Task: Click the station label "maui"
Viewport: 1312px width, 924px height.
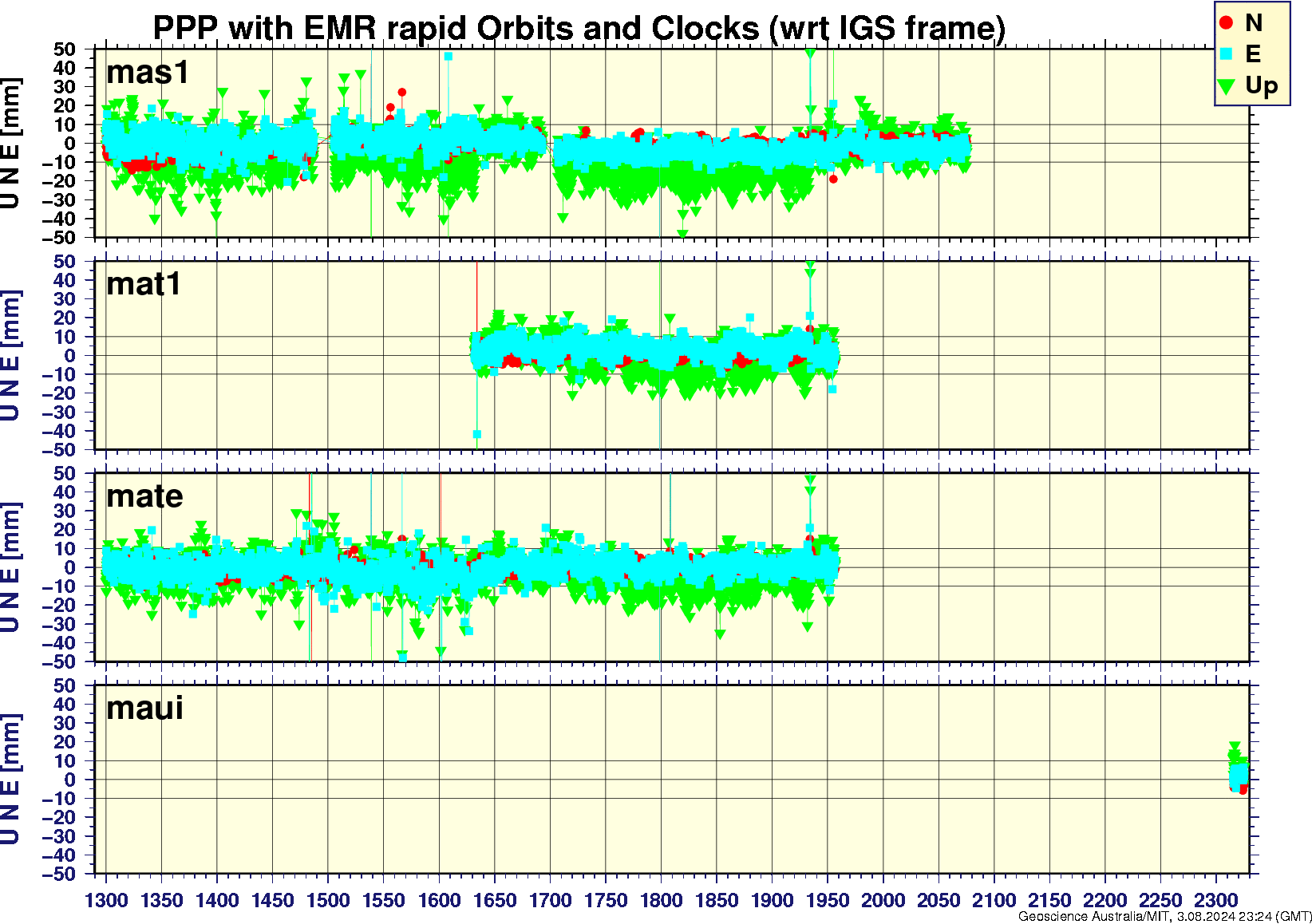Action: click(x=144, y=708)
